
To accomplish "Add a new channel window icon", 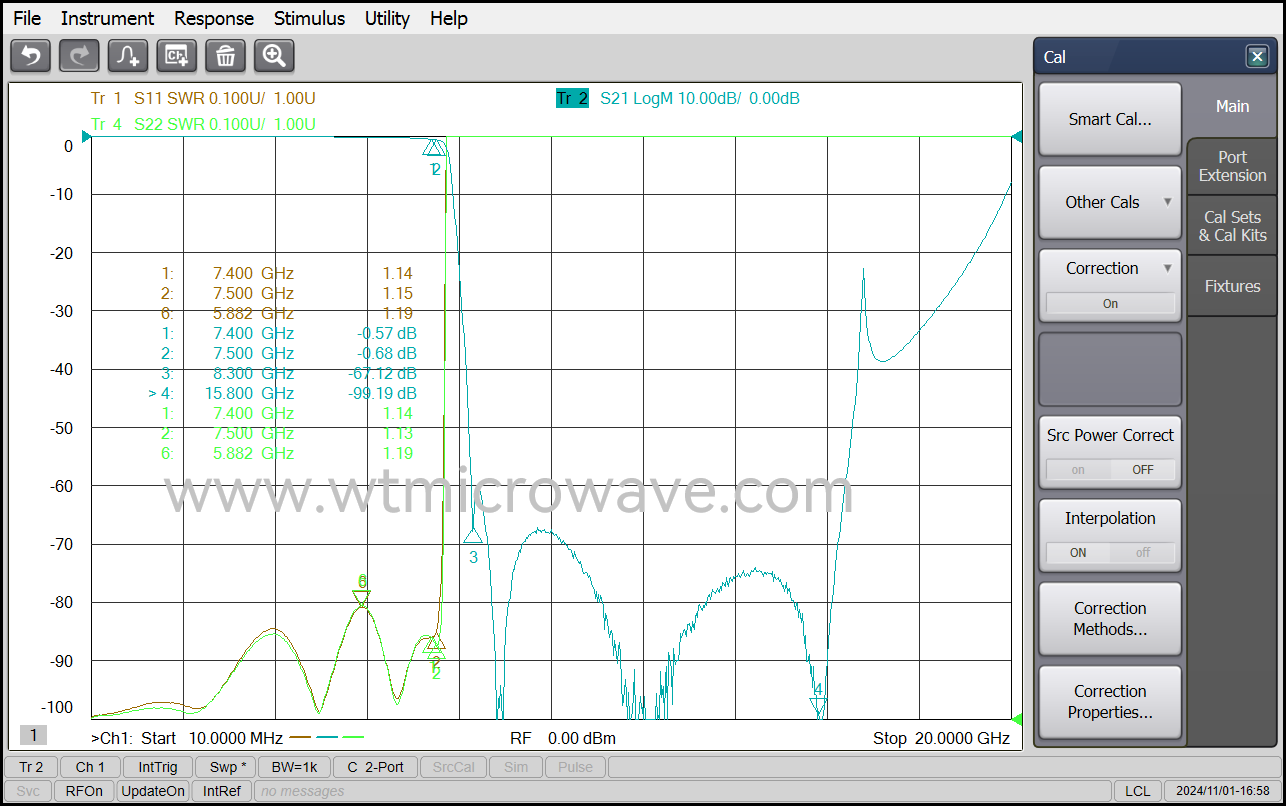I will [177, 56].
